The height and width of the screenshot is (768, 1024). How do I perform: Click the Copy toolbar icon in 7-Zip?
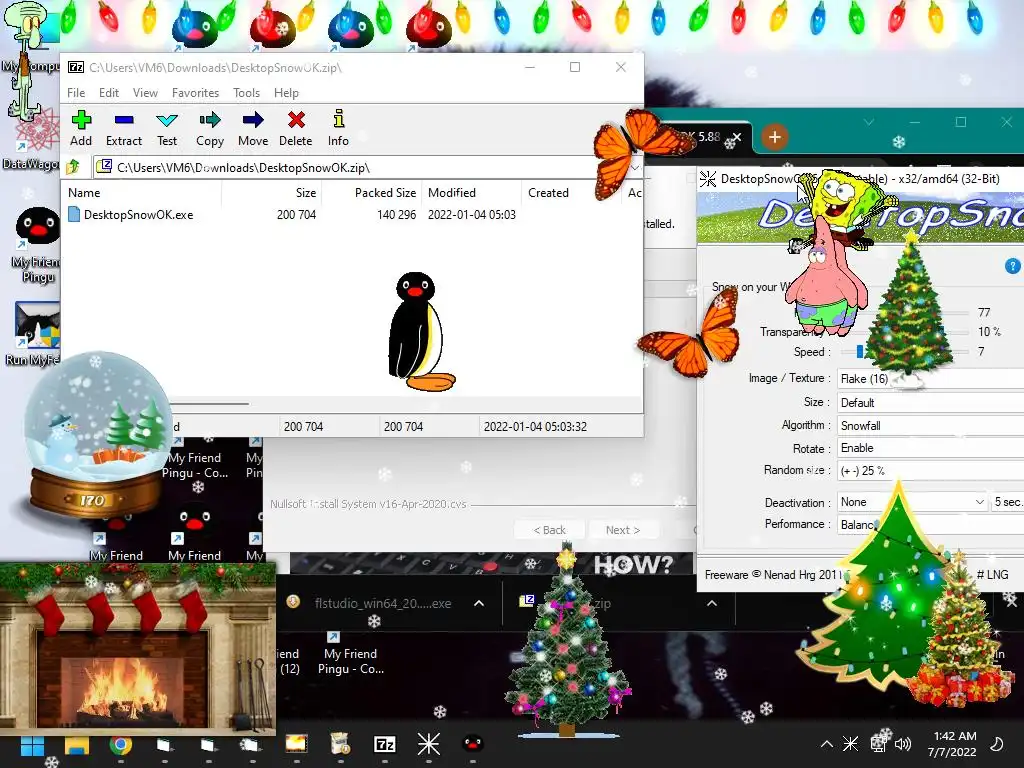210,128
